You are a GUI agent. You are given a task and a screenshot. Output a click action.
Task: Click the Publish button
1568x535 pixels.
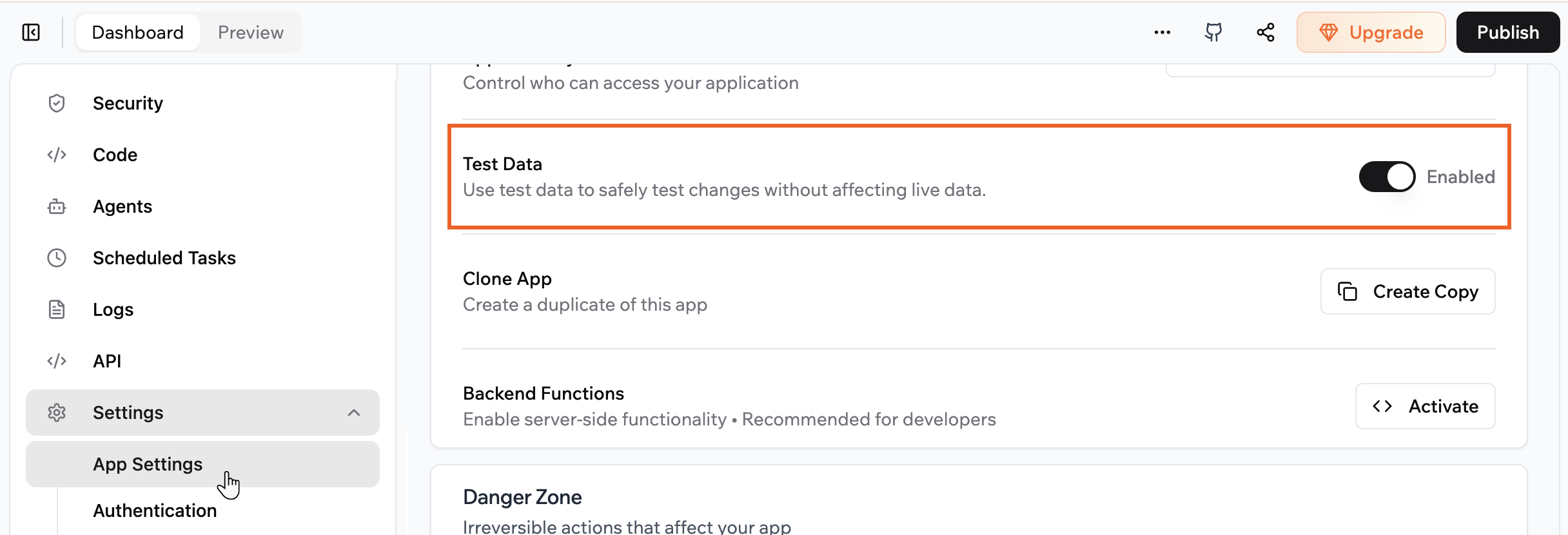pyautogui.click(x=1507, y=32)
